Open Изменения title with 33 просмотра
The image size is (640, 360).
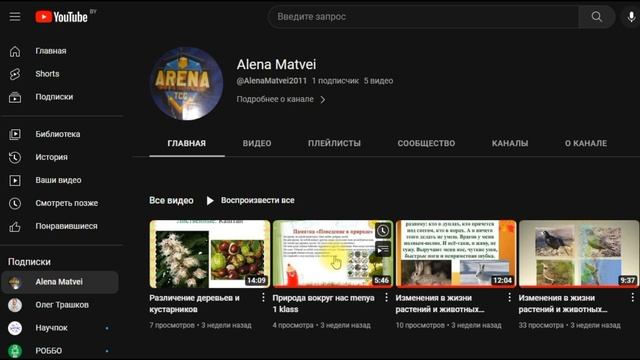[563, 304]
